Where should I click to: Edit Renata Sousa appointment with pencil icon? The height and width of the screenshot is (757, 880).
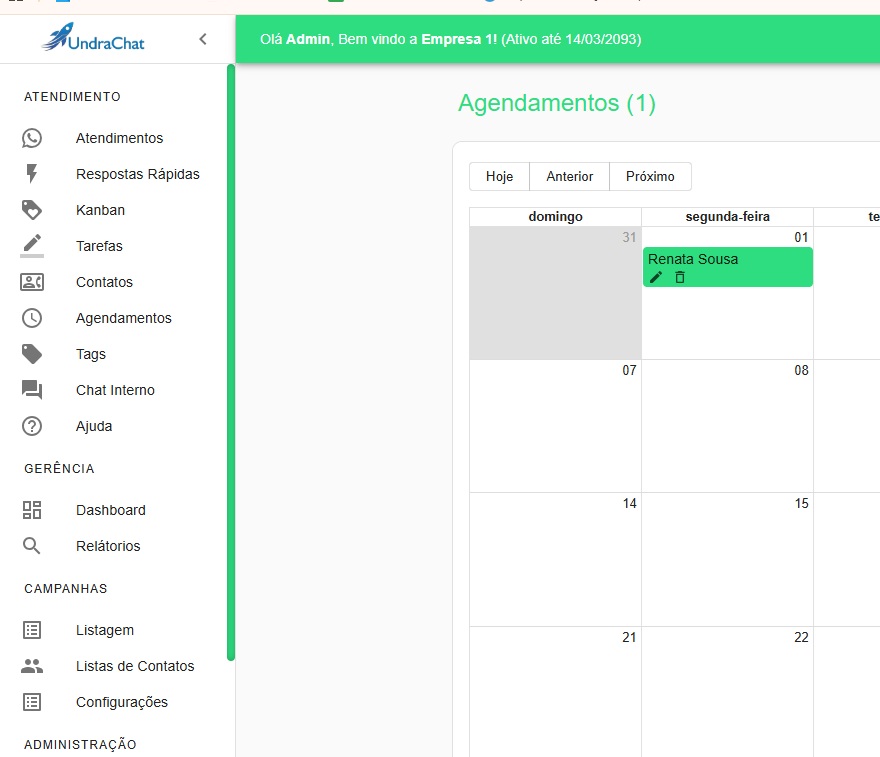(x=656, y=277)
